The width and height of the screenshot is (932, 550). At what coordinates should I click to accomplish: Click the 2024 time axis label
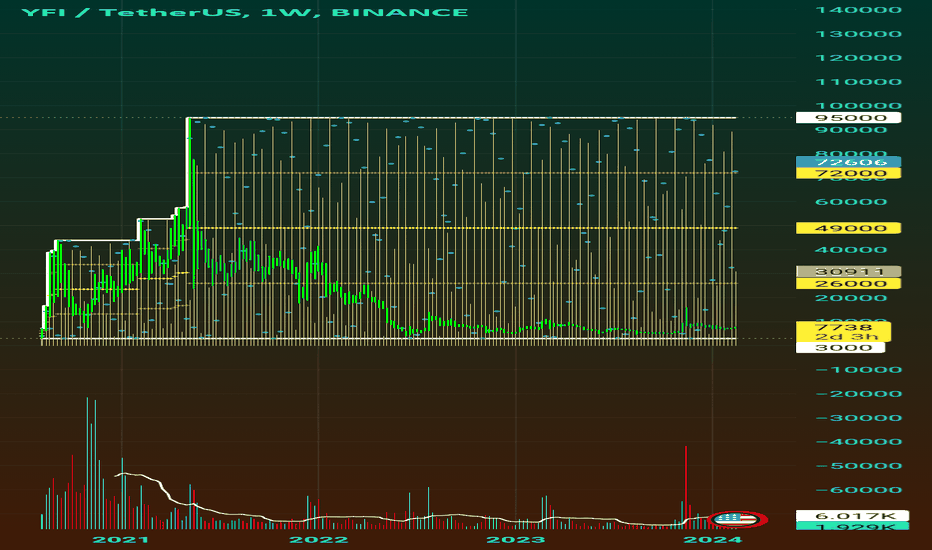coord(713,540)
